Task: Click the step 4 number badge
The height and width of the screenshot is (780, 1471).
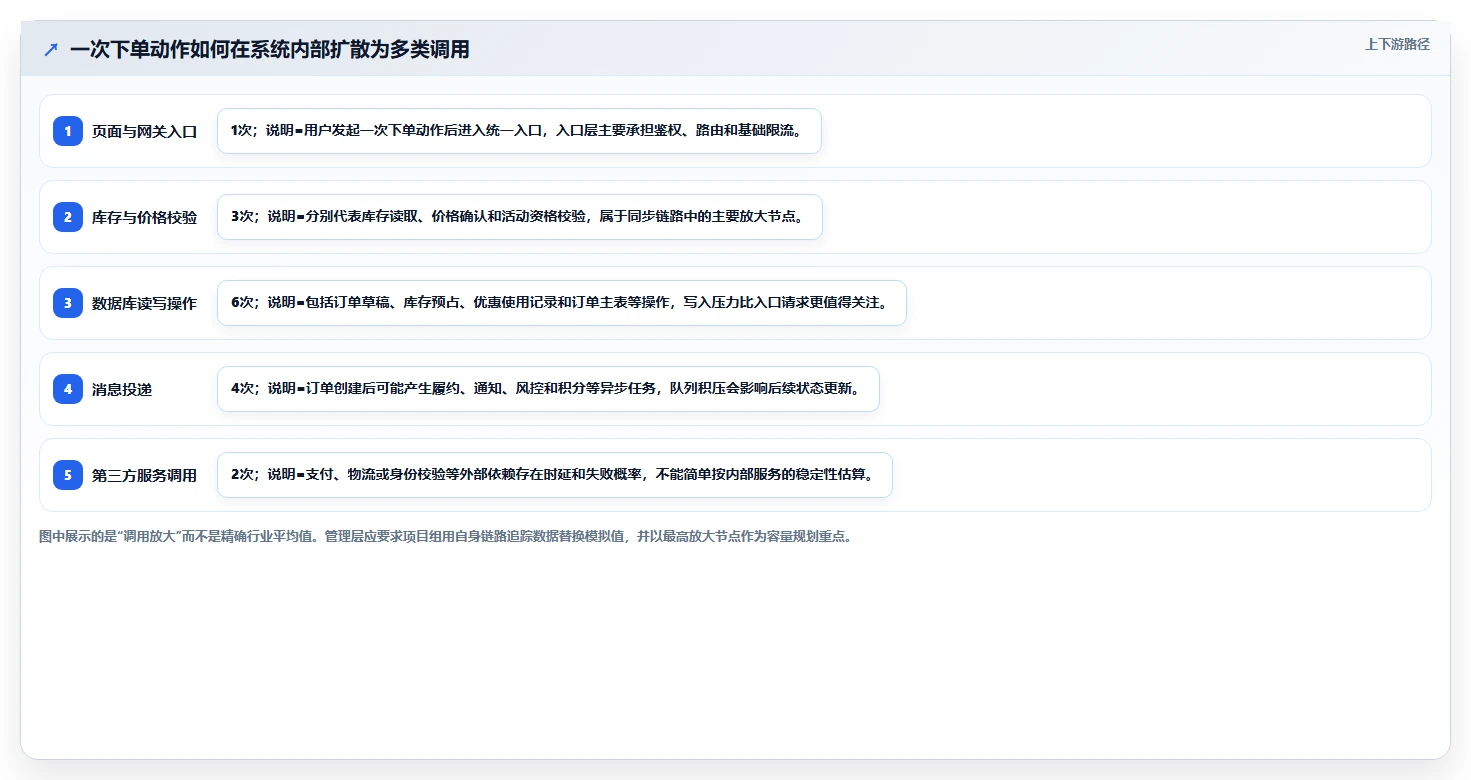Action: [68, 389]
